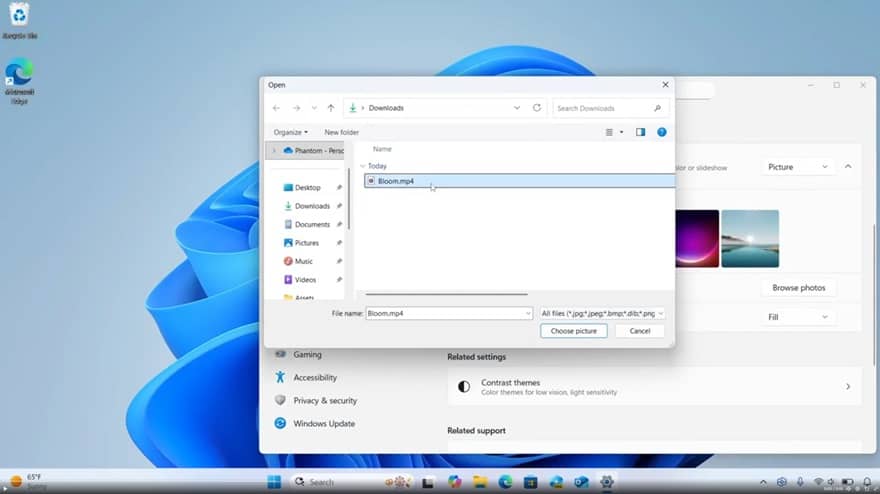Click the horizontal scrollbar in file list

tap(446, 294)
